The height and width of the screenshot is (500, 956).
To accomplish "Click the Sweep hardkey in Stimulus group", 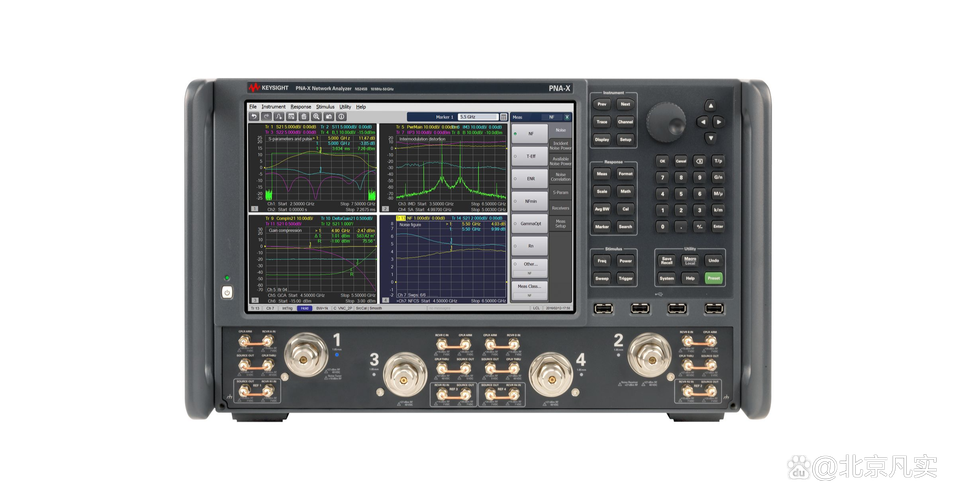I will pos(602,279).
